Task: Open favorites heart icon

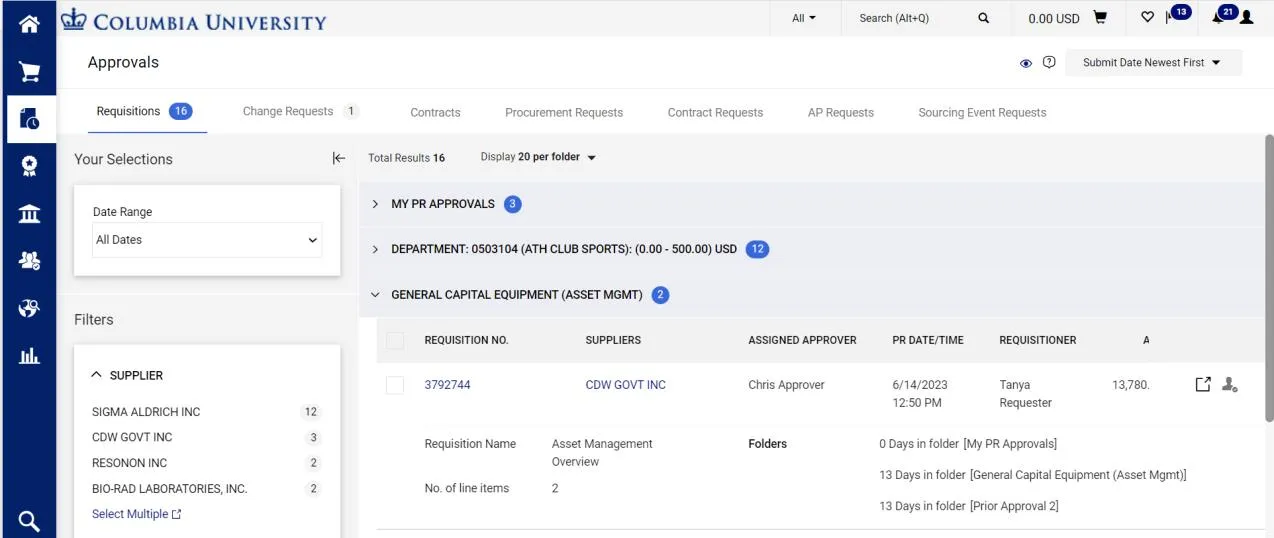Action: click(1147, 18)
